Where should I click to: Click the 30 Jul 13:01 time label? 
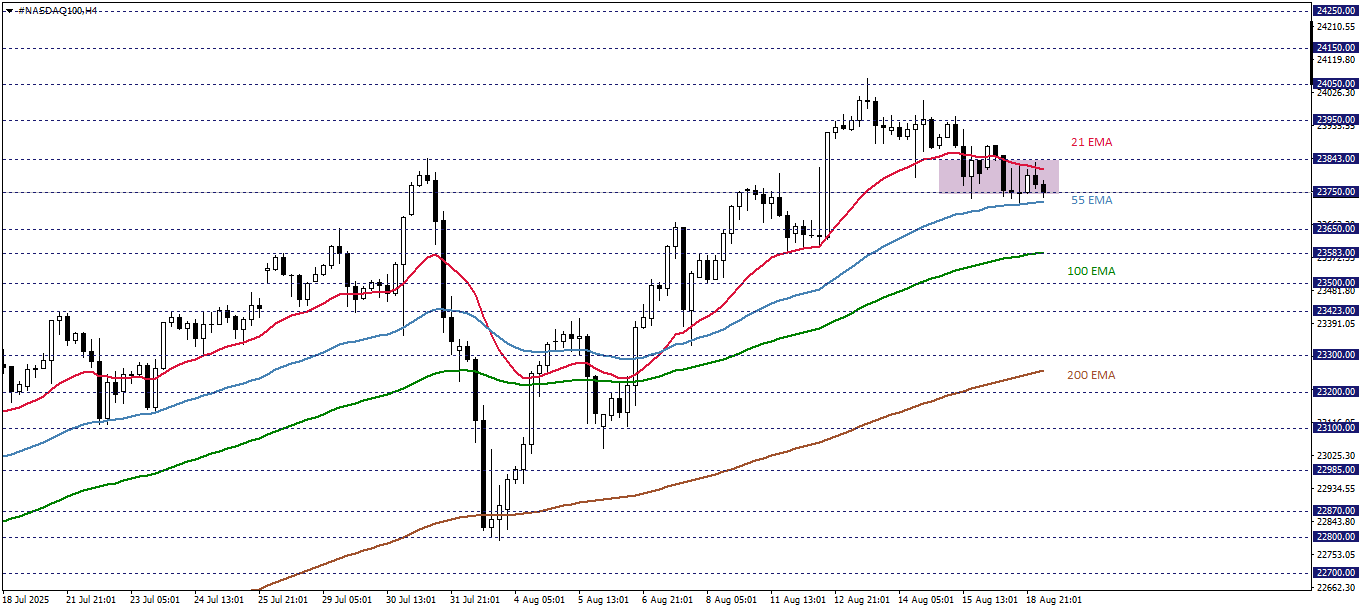(x=412, y=600)
